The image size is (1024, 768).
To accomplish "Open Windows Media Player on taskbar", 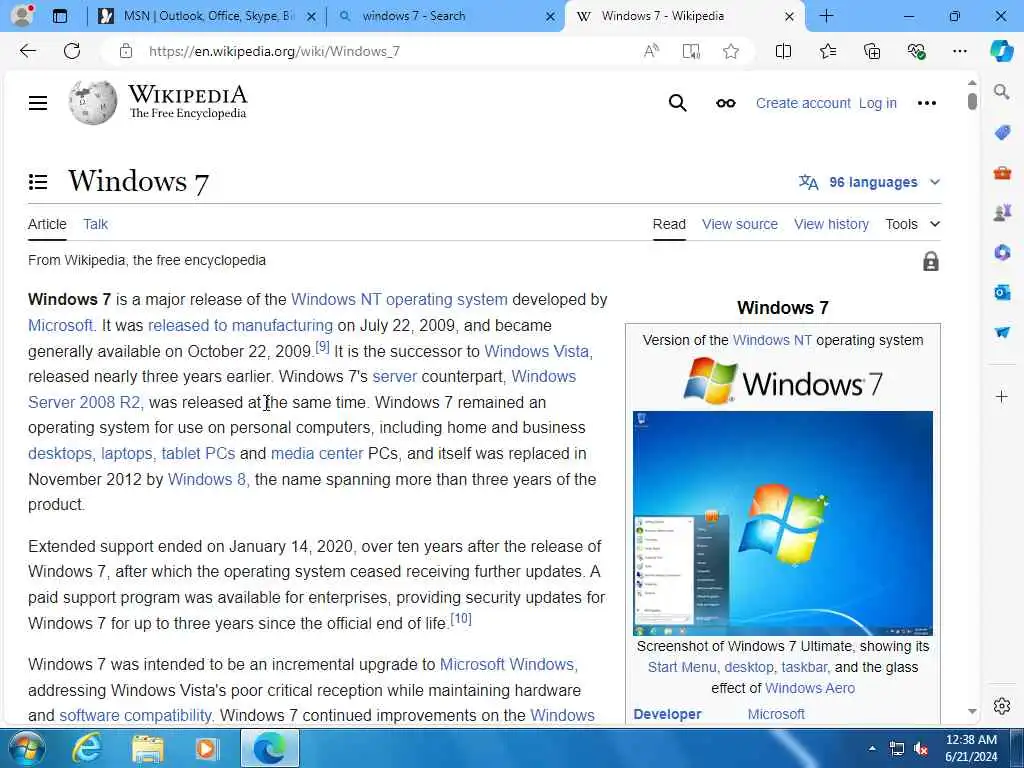I will pos(207,748).
